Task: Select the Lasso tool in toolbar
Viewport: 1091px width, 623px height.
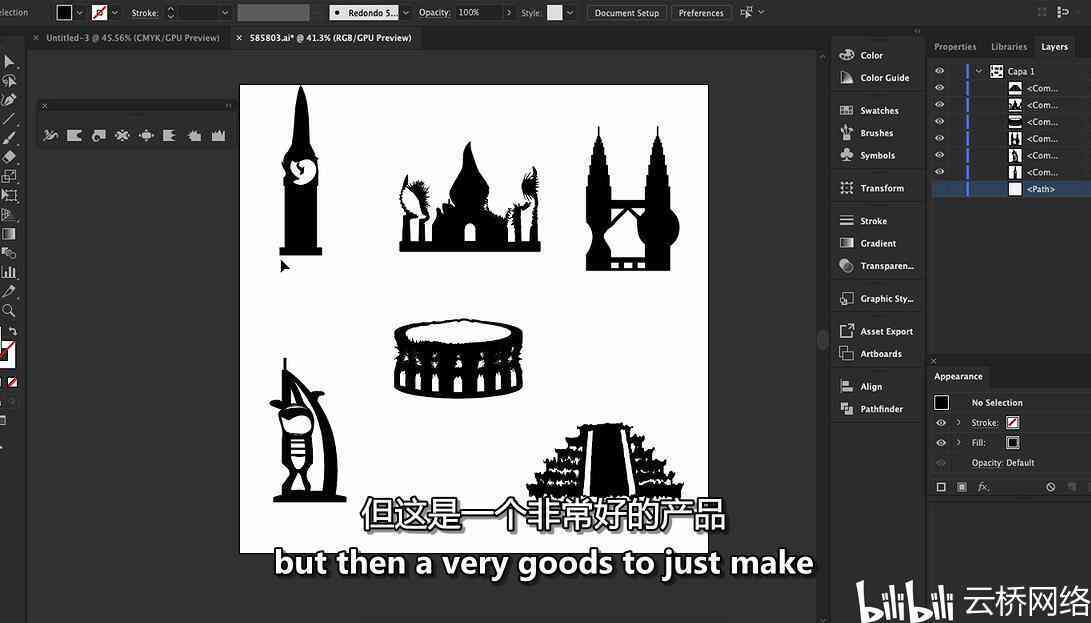Action: click(x=9, y=81)
